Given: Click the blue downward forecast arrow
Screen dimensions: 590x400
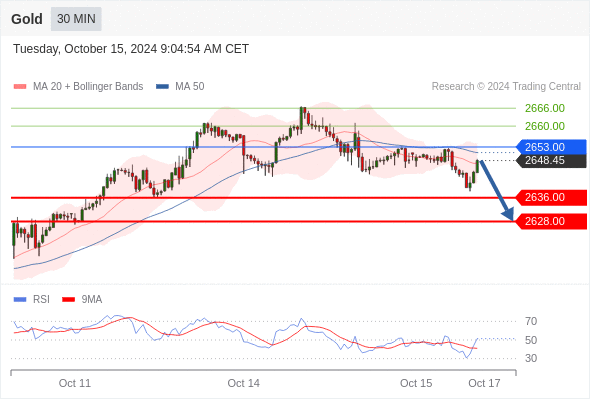Looking at the screenshot, I should (496, 190).
